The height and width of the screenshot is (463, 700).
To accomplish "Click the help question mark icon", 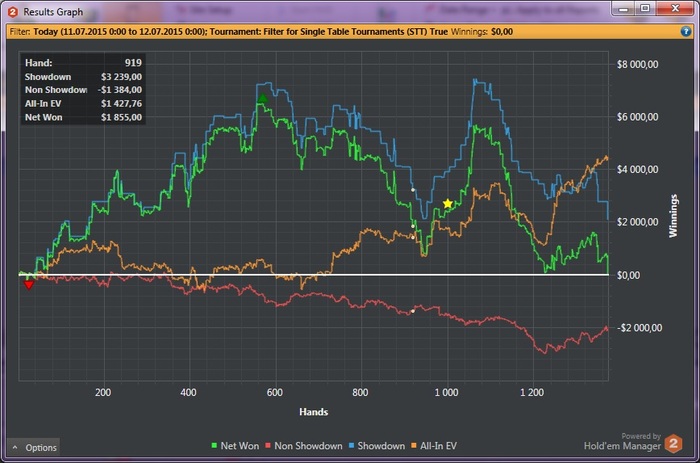I will pyautogui.click(x=686, y=32).
